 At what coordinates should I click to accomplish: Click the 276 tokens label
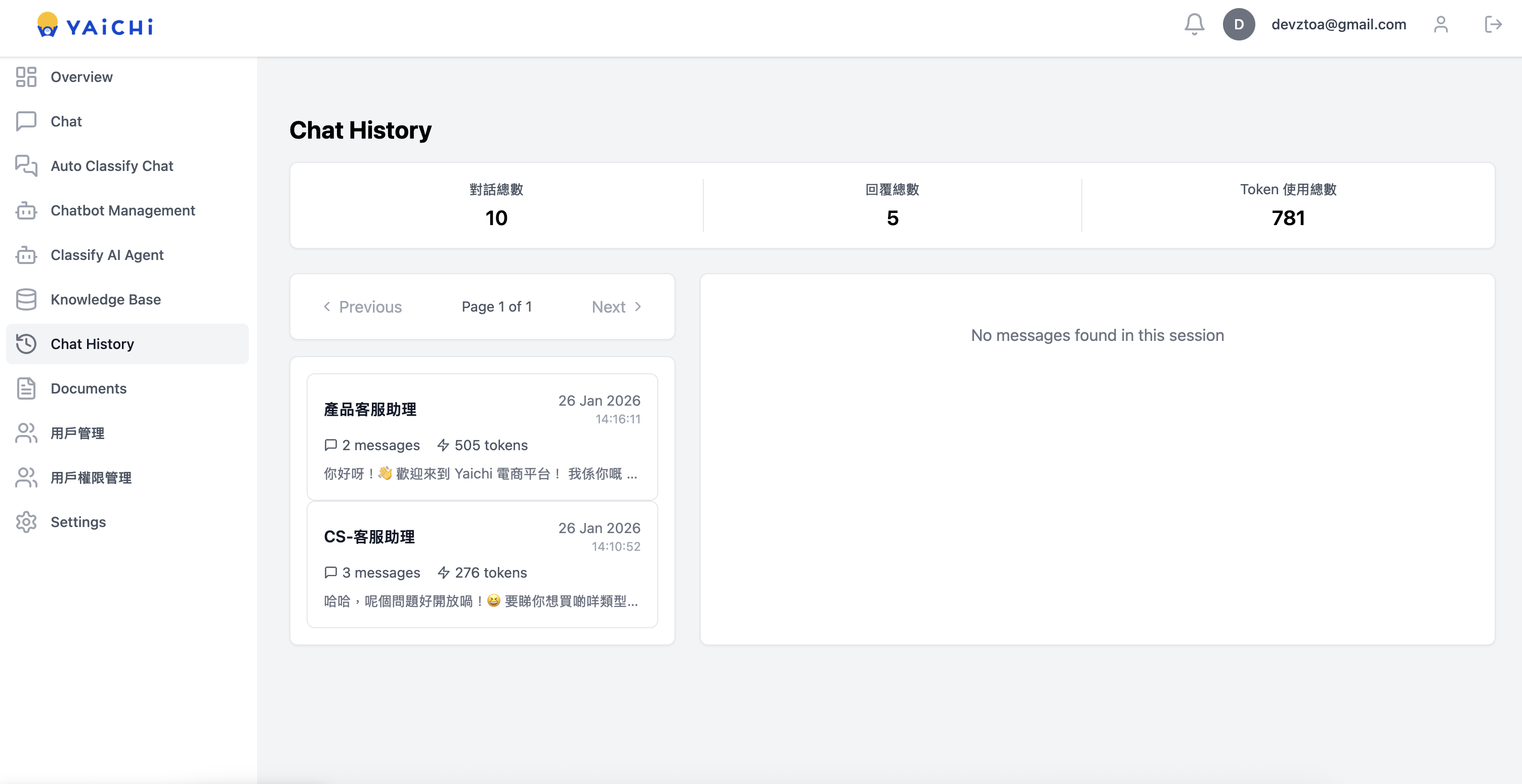click(x=482, y=573)
